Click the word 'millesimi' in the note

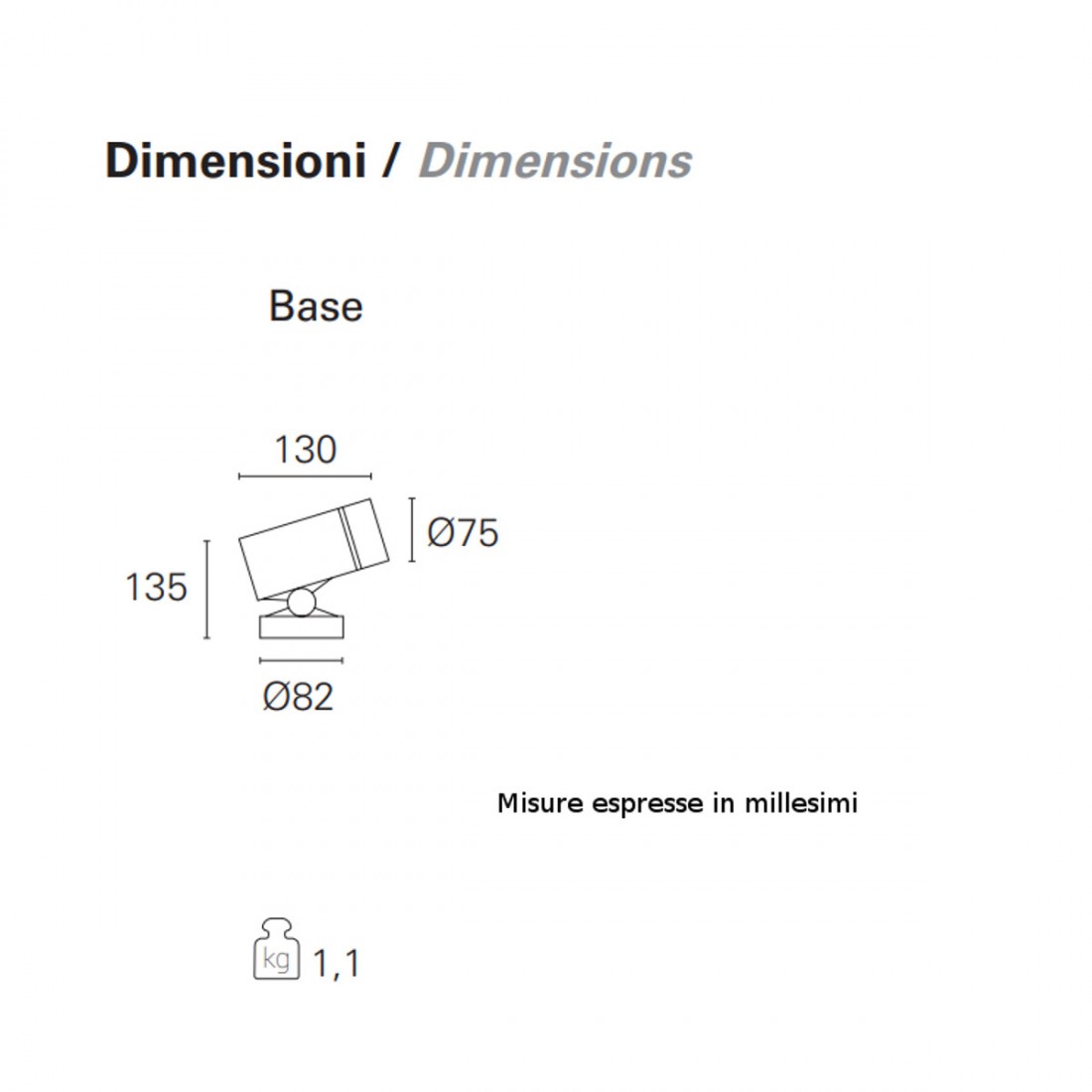pyautogui.click(x=801, y=803)
